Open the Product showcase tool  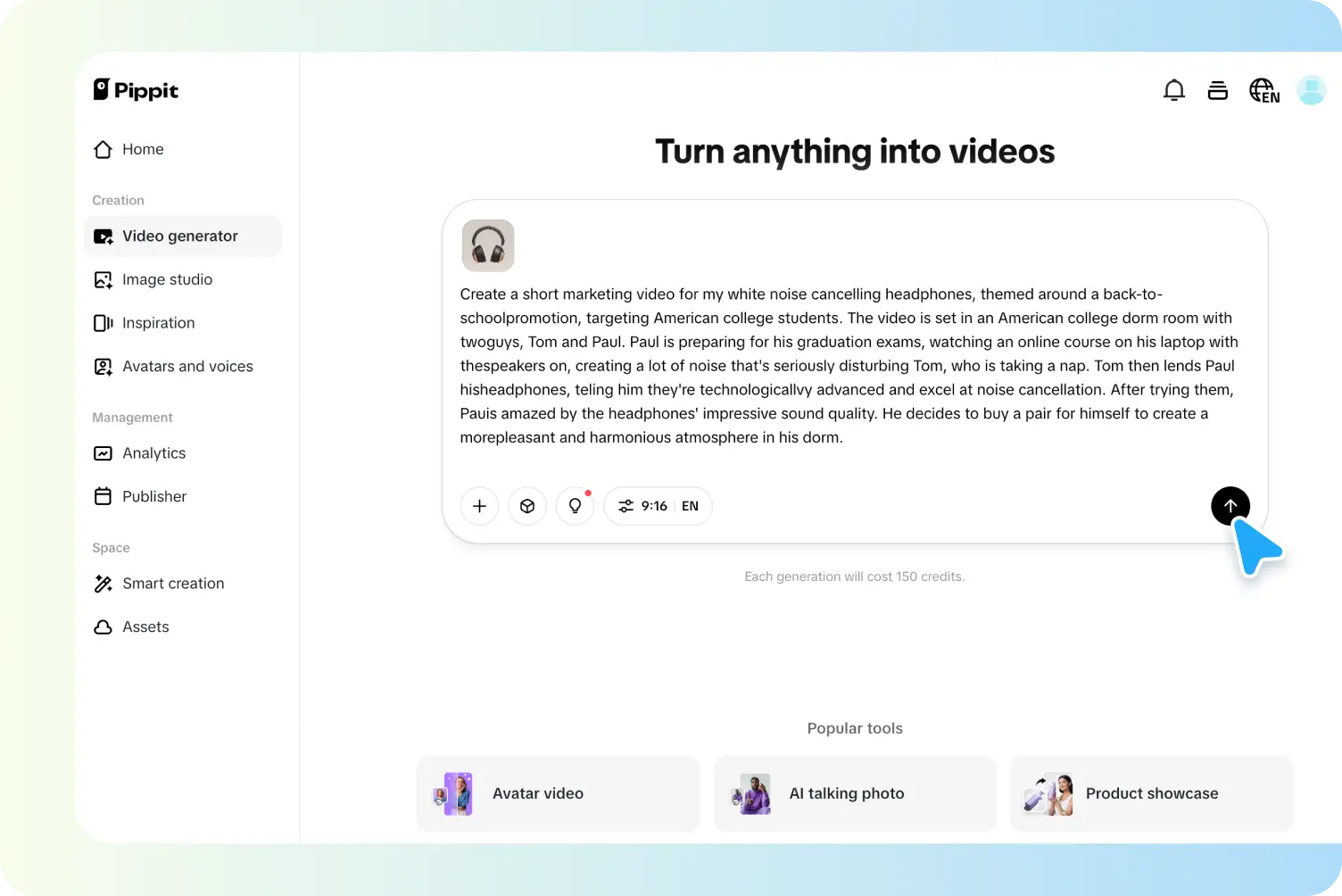point(1151,793)
